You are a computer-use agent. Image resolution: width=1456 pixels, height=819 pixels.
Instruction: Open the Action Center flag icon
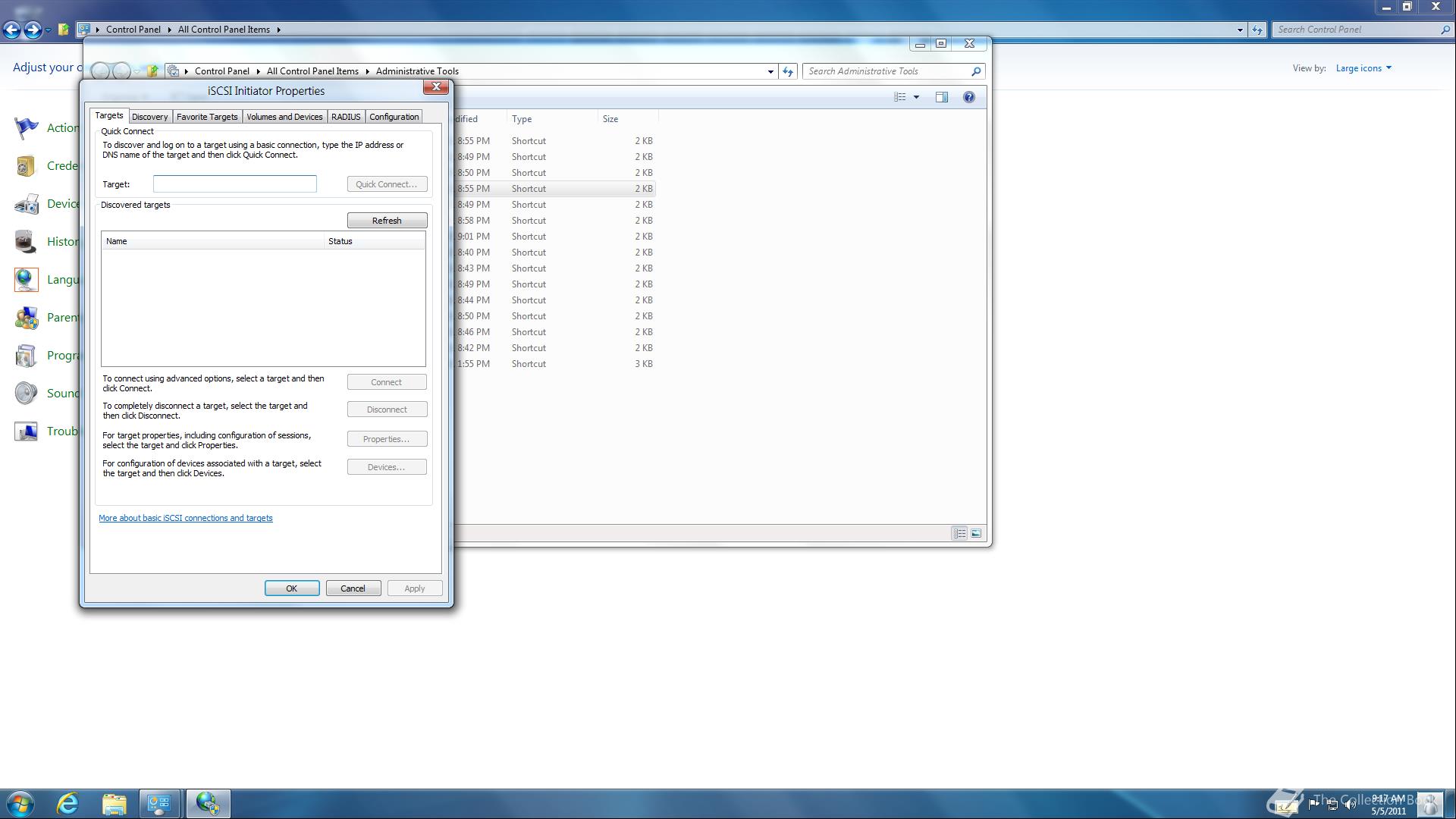(26, 128)
